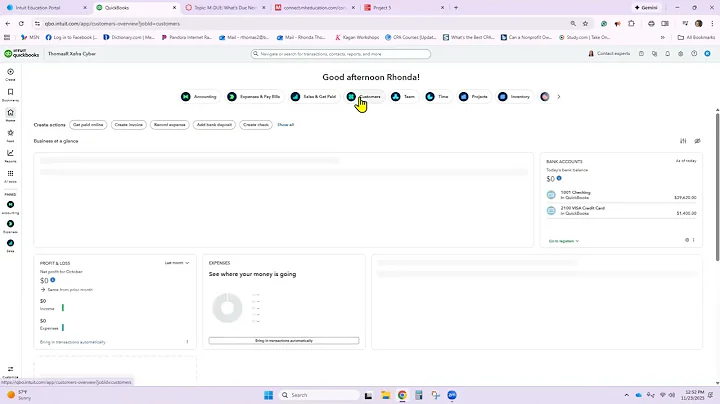Image resolution: width=720 pixels, height=404 pixels.
Task: Open the dashboard customize sliders icon
Action: [683, 141]
